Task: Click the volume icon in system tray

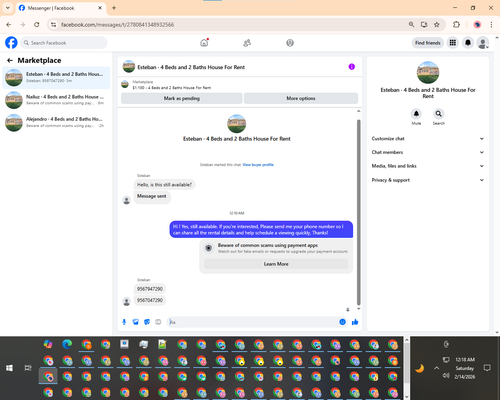Action: pyautogui.click(x=446, y=376)
